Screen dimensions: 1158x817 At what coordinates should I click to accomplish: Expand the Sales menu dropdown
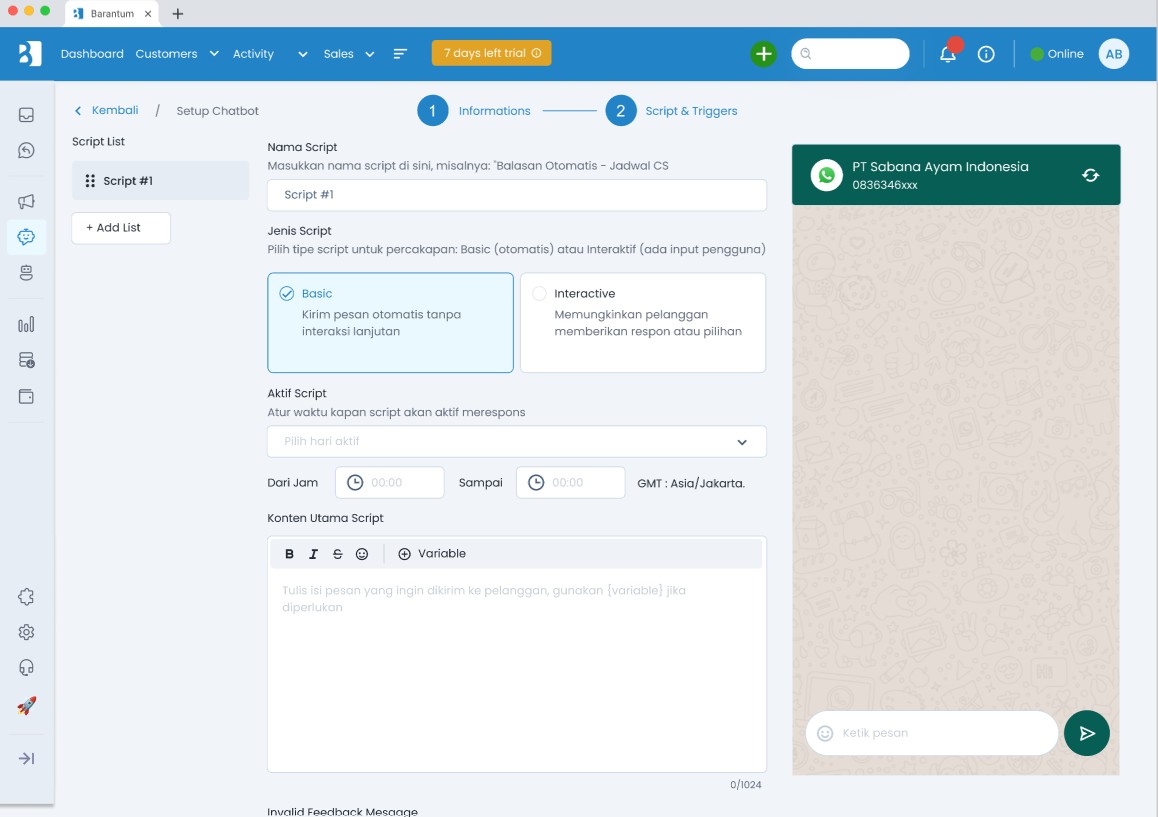point(369,54)
